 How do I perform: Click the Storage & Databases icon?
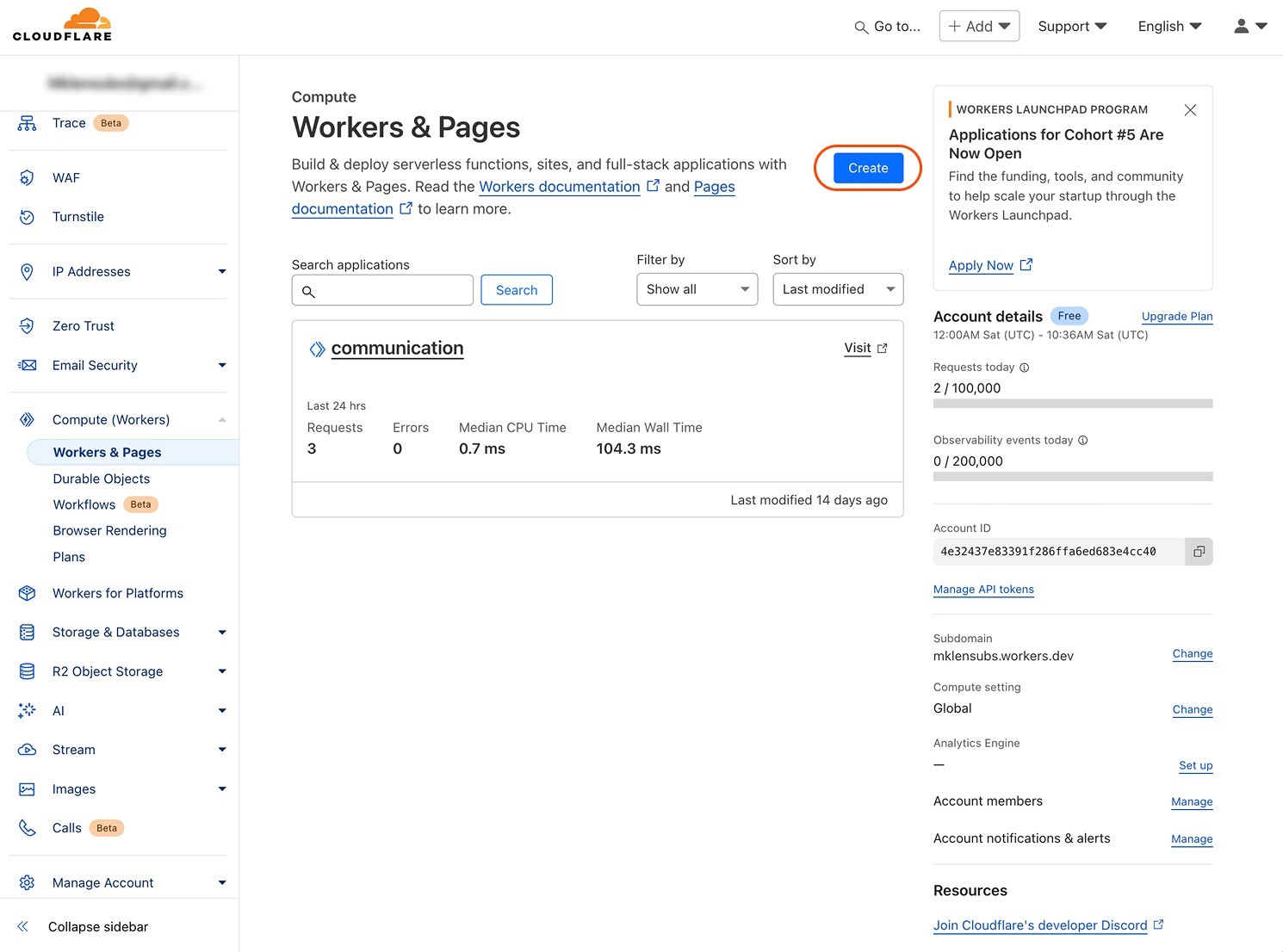(x=27, y=633)
